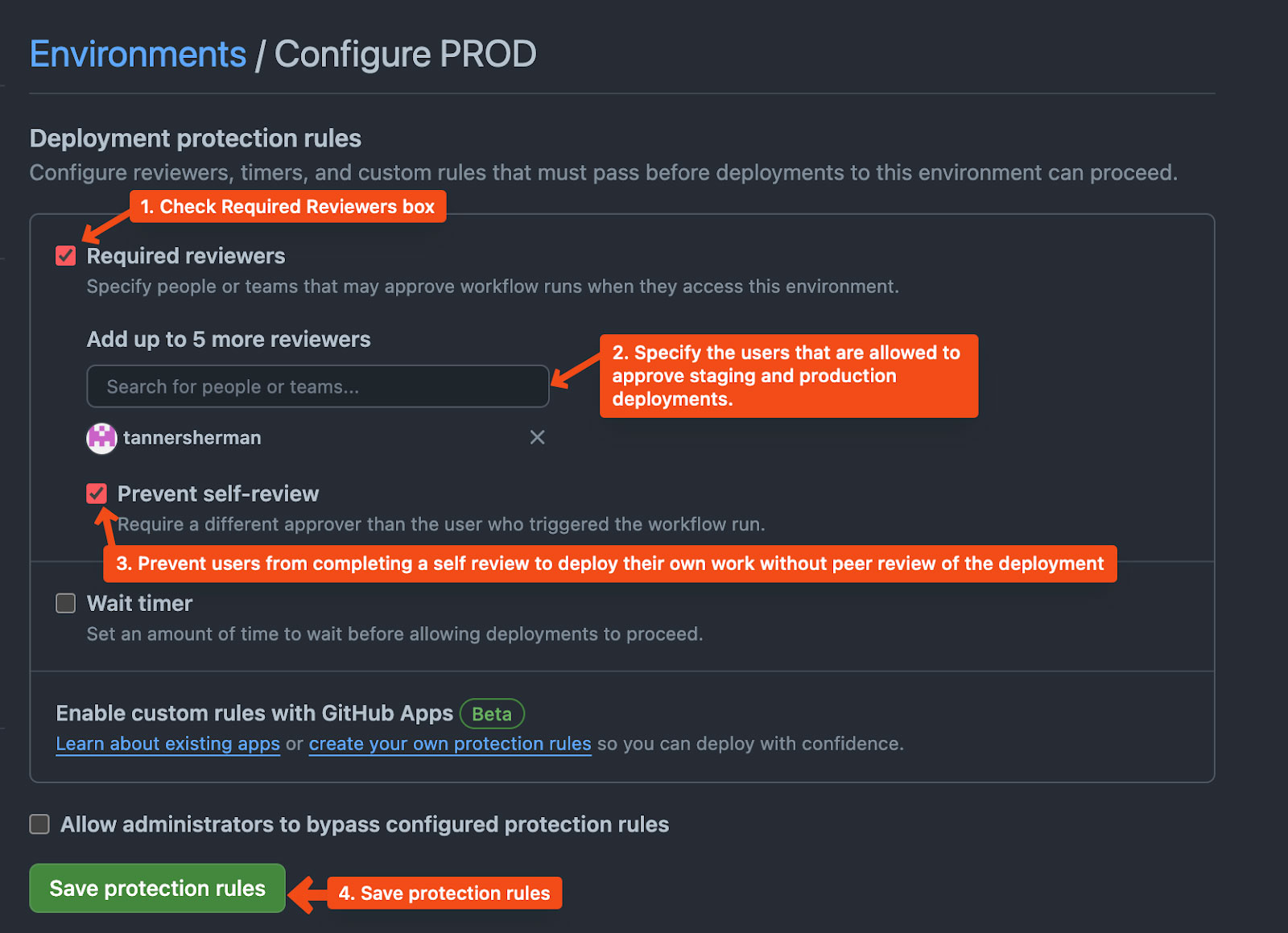Click the Required reviewers heading text
Viewport: 1288px width, 933px height.
(x=185, y=255)
